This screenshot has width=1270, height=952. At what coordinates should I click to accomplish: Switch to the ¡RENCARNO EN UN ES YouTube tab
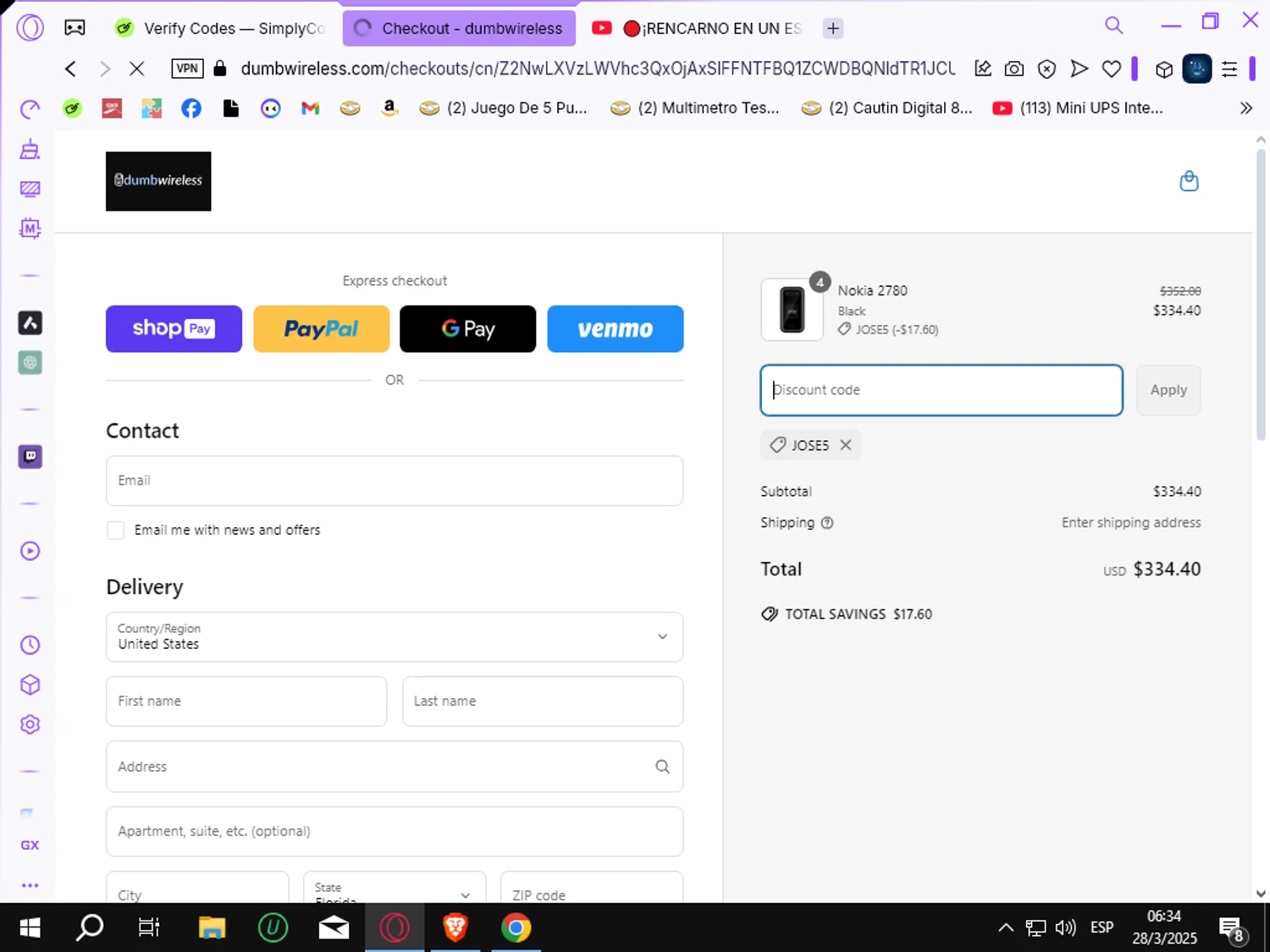click(697, 28)
